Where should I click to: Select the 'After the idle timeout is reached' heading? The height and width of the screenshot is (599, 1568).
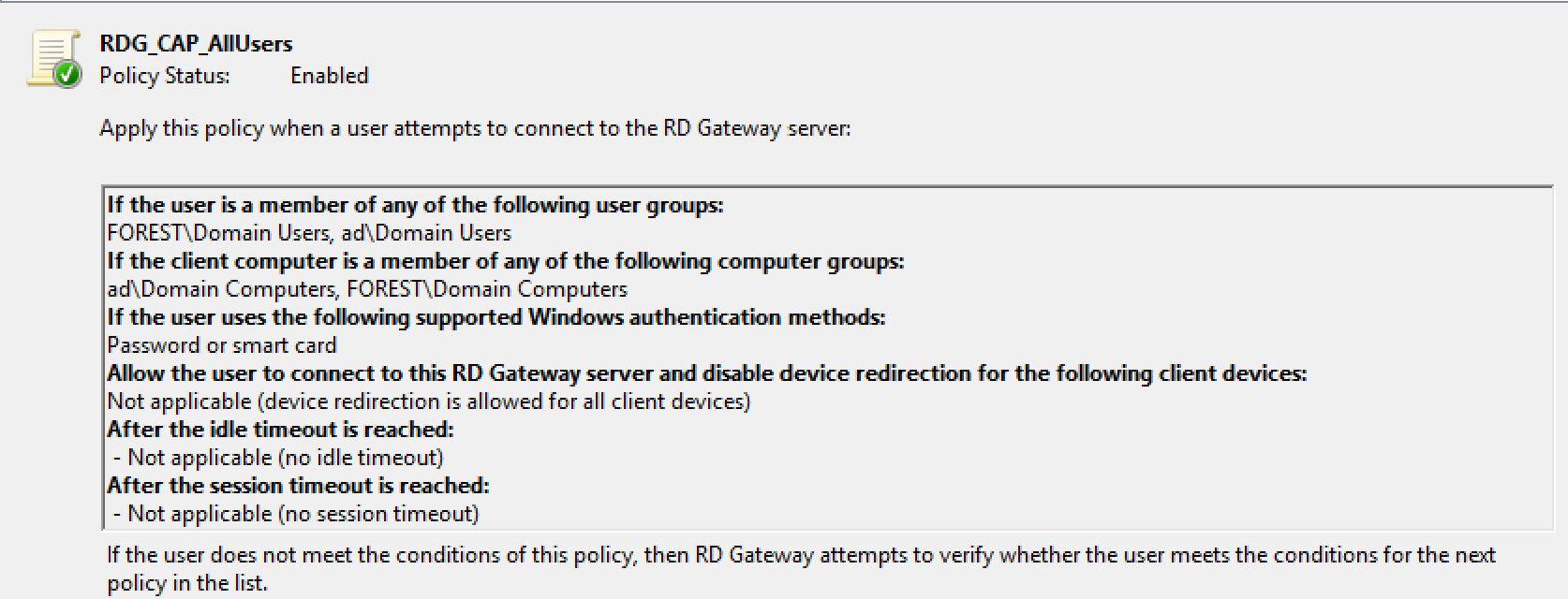click(280, 430)
